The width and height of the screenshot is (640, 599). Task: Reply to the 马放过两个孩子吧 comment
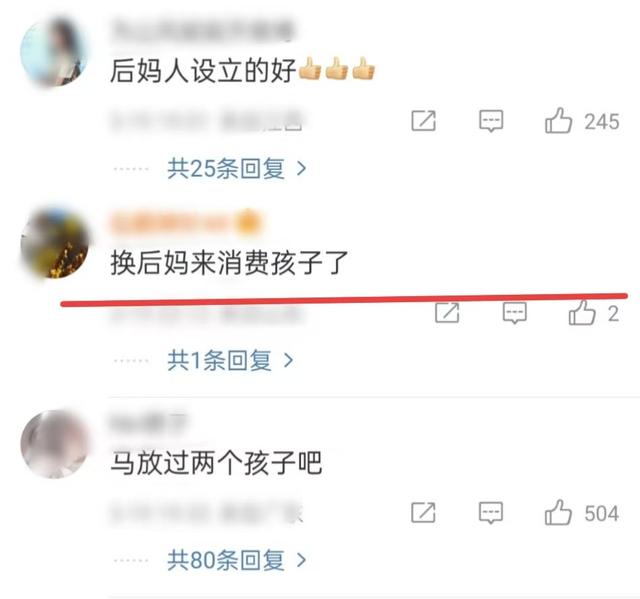click(491, 512)
